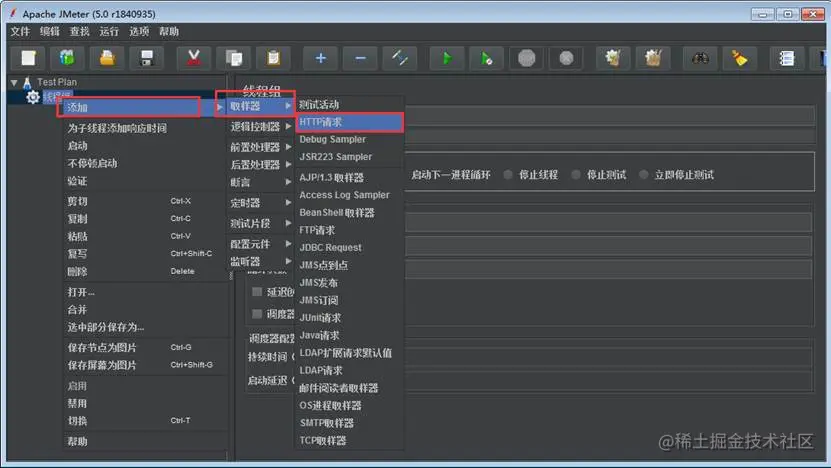Image resolution: width=831 pixels, height=468 pixels.
Task: Collapse the Test Plan tree node
Action: click(x=14, y=83)
